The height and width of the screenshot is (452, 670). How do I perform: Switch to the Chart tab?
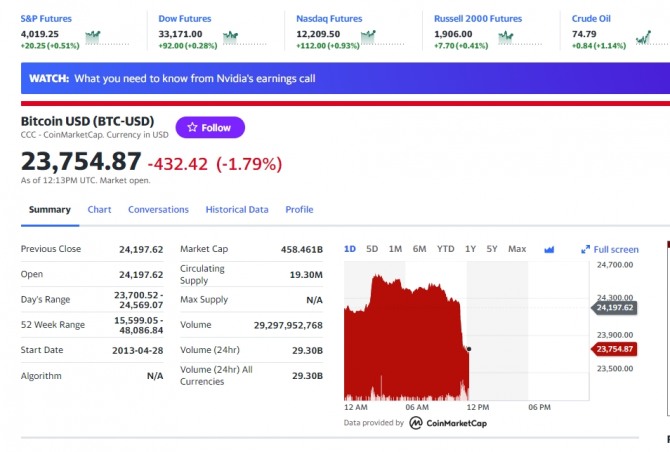(99, 210)
